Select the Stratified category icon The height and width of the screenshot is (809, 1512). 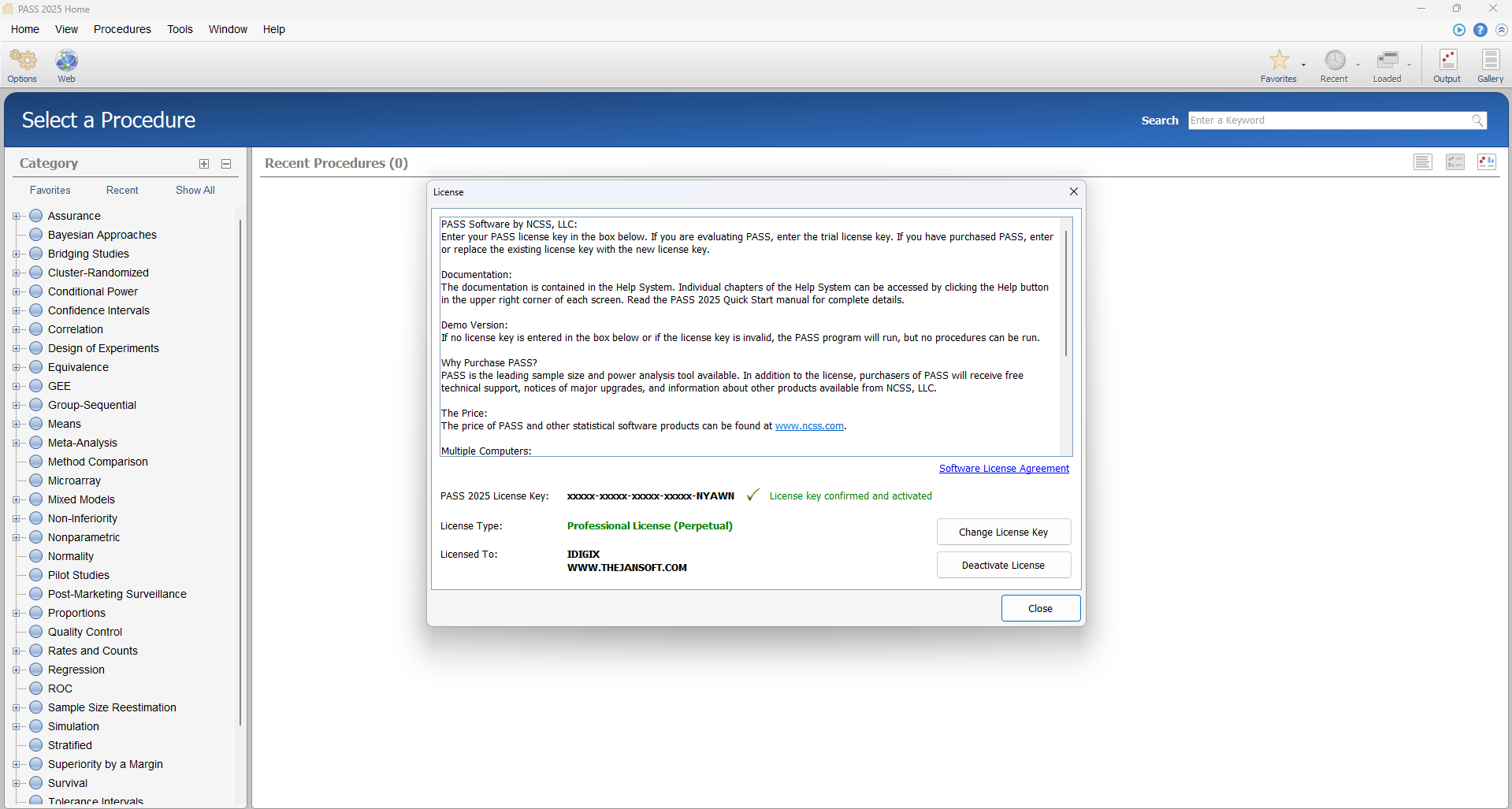tap(36, 745)
